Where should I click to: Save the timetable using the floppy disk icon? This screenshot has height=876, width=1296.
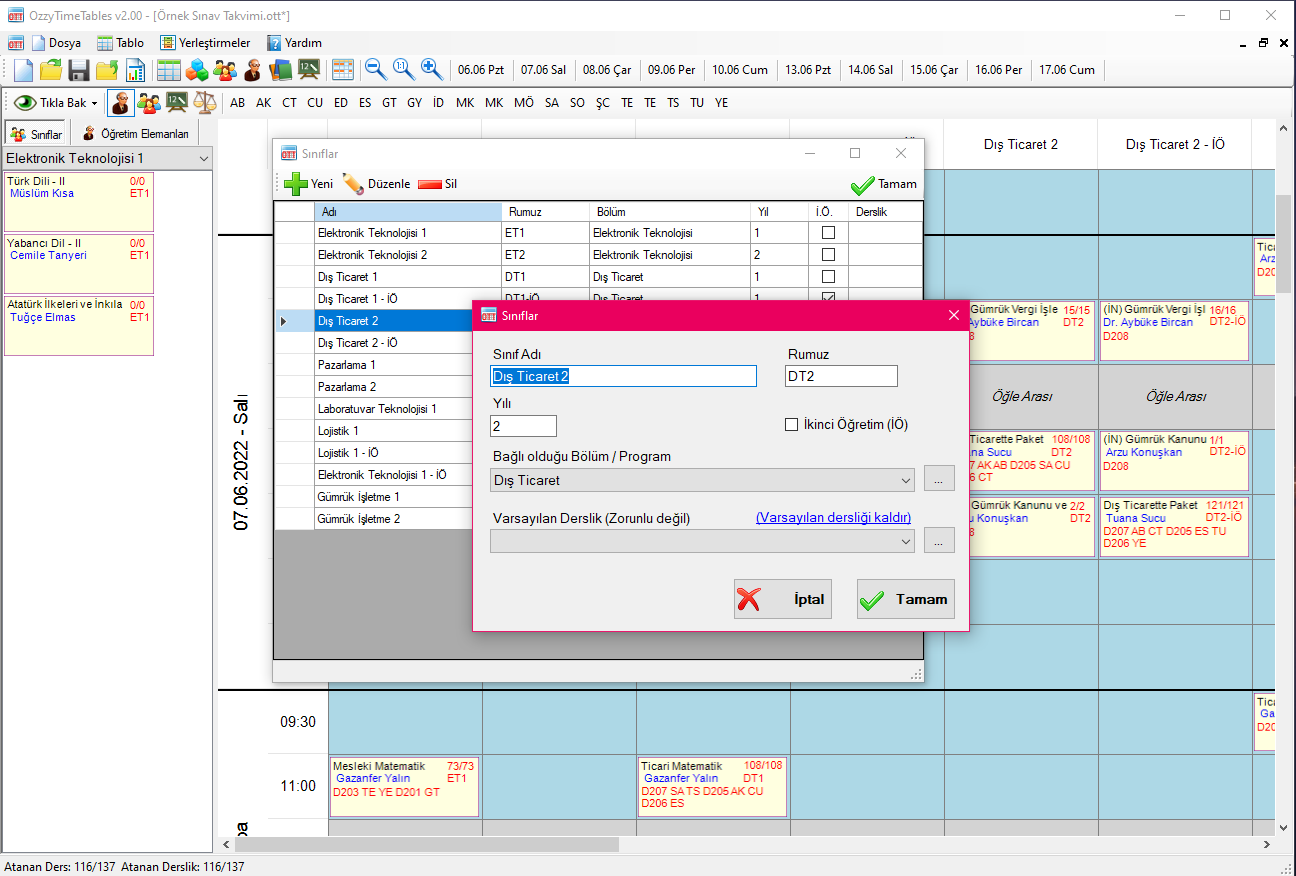(x=78, y=69)
